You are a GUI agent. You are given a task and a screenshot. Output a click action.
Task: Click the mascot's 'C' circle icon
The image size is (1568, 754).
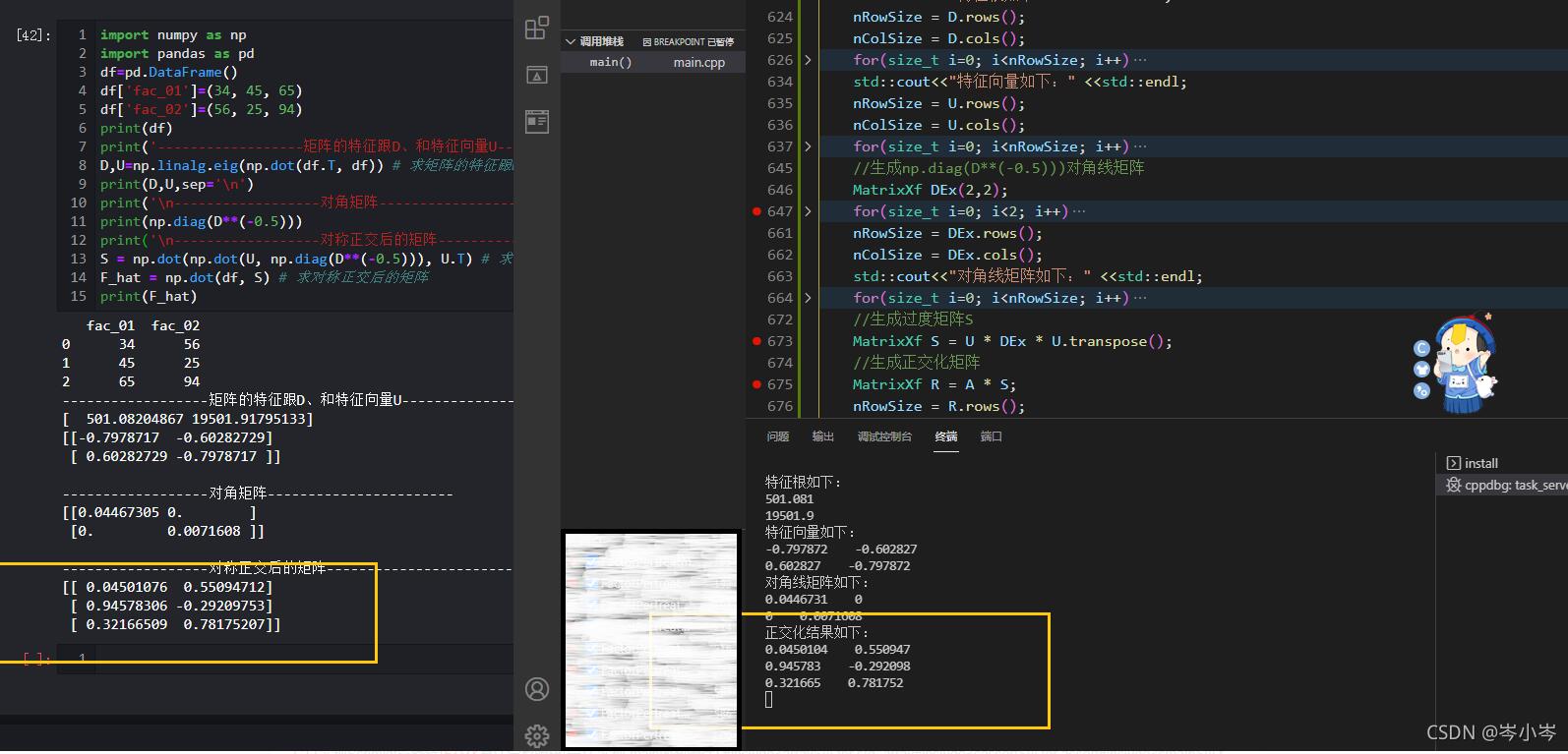coord(1420,348)
